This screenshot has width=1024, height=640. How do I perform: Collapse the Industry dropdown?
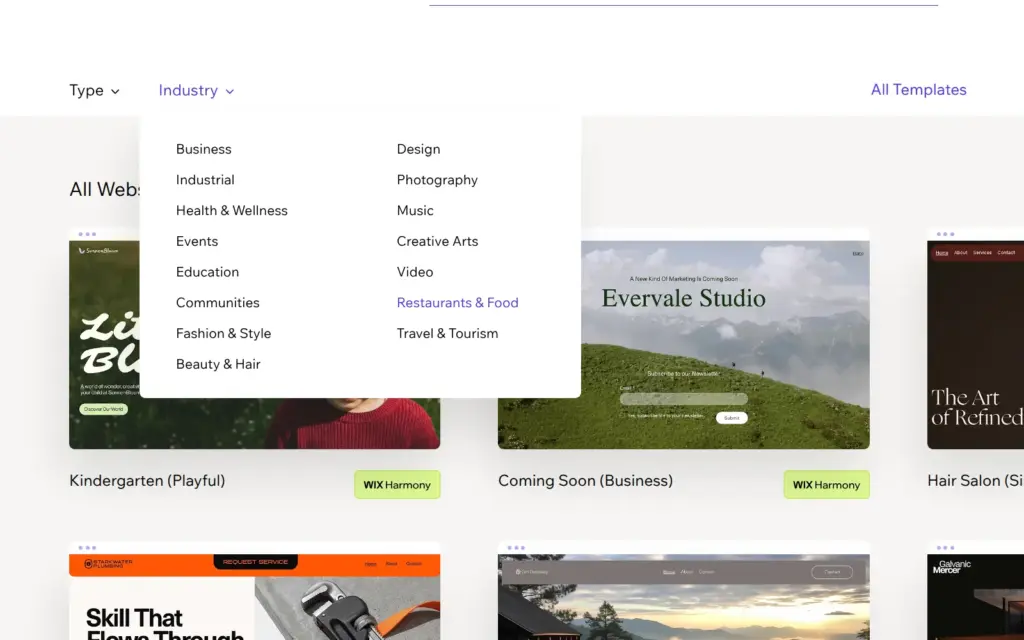[196, 90]
